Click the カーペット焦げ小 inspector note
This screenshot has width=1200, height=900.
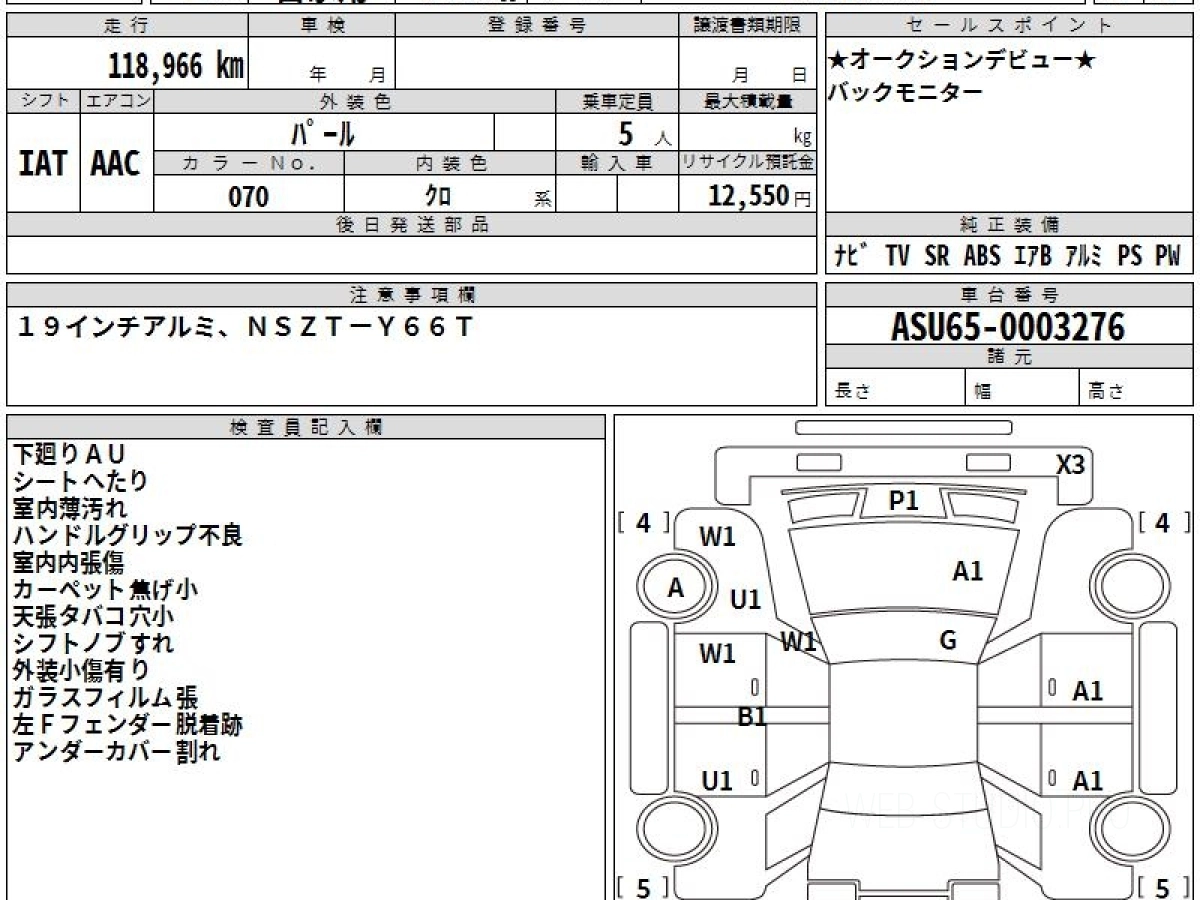click(105, 589)
